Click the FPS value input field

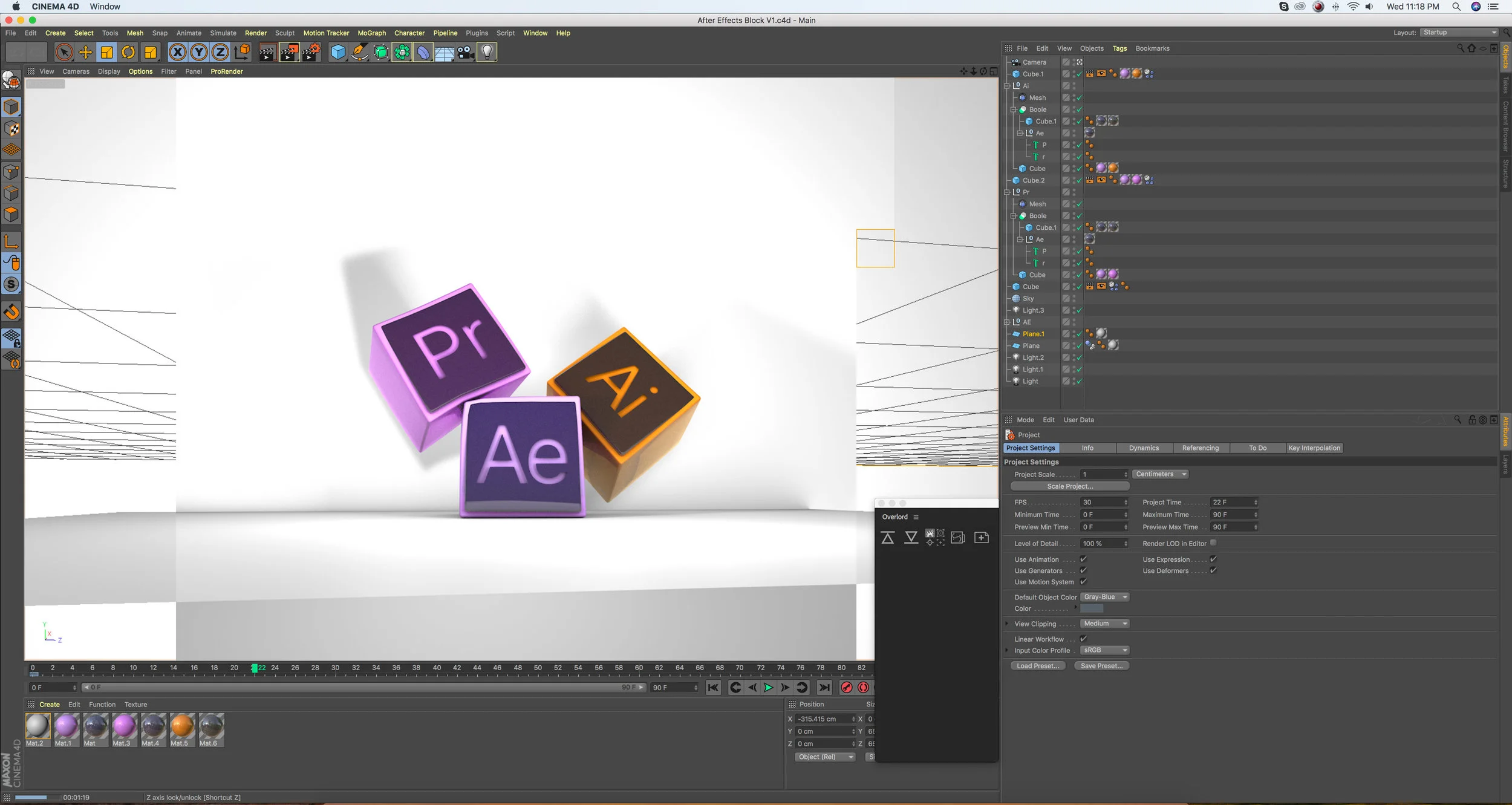click(x=1104, y=502)
